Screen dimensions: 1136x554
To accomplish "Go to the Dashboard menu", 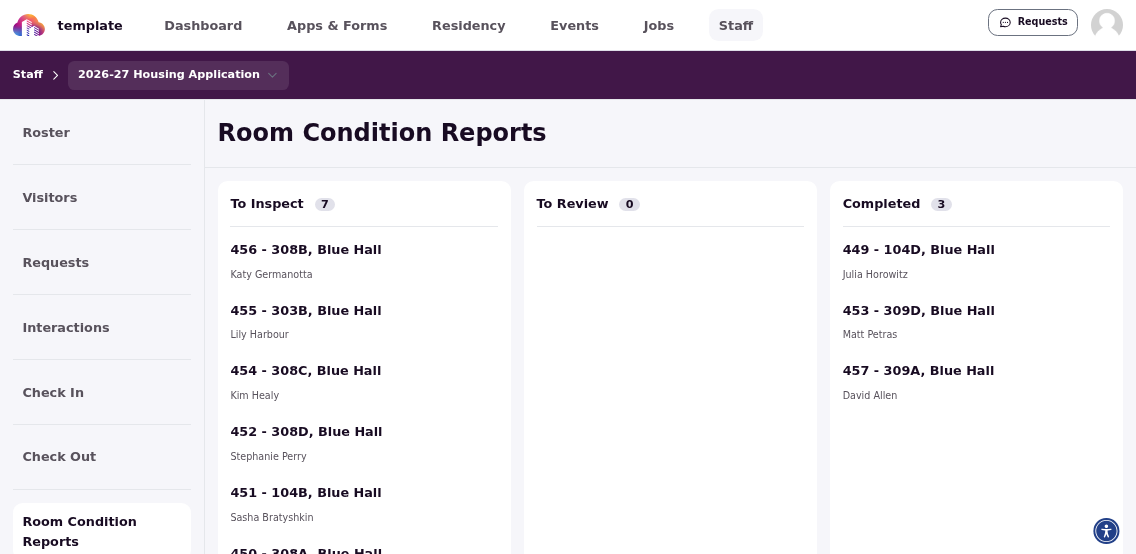I will [x=203, y=25].
